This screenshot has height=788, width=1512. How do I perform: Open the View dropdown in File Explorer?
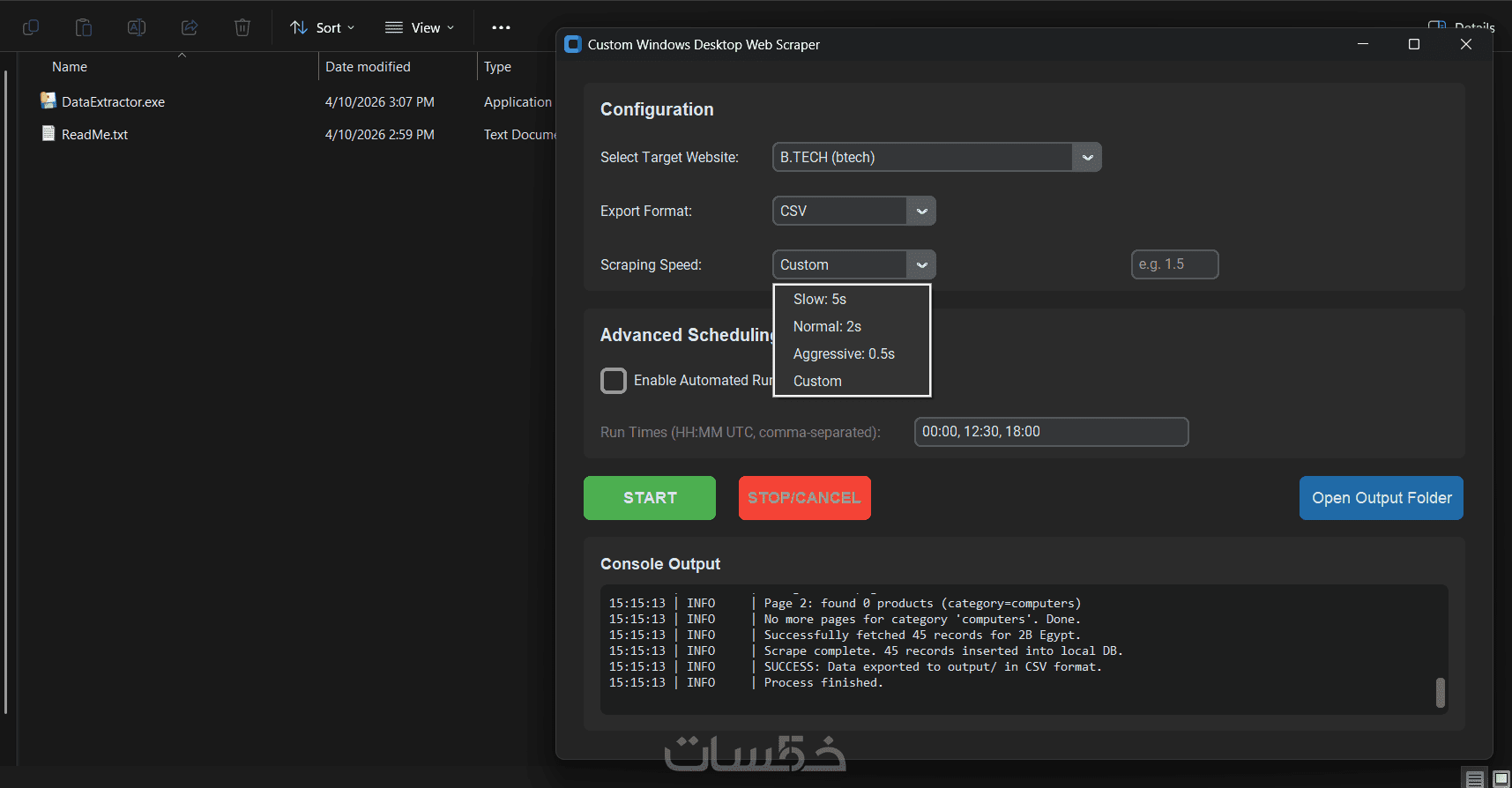[x=420, y=27]
